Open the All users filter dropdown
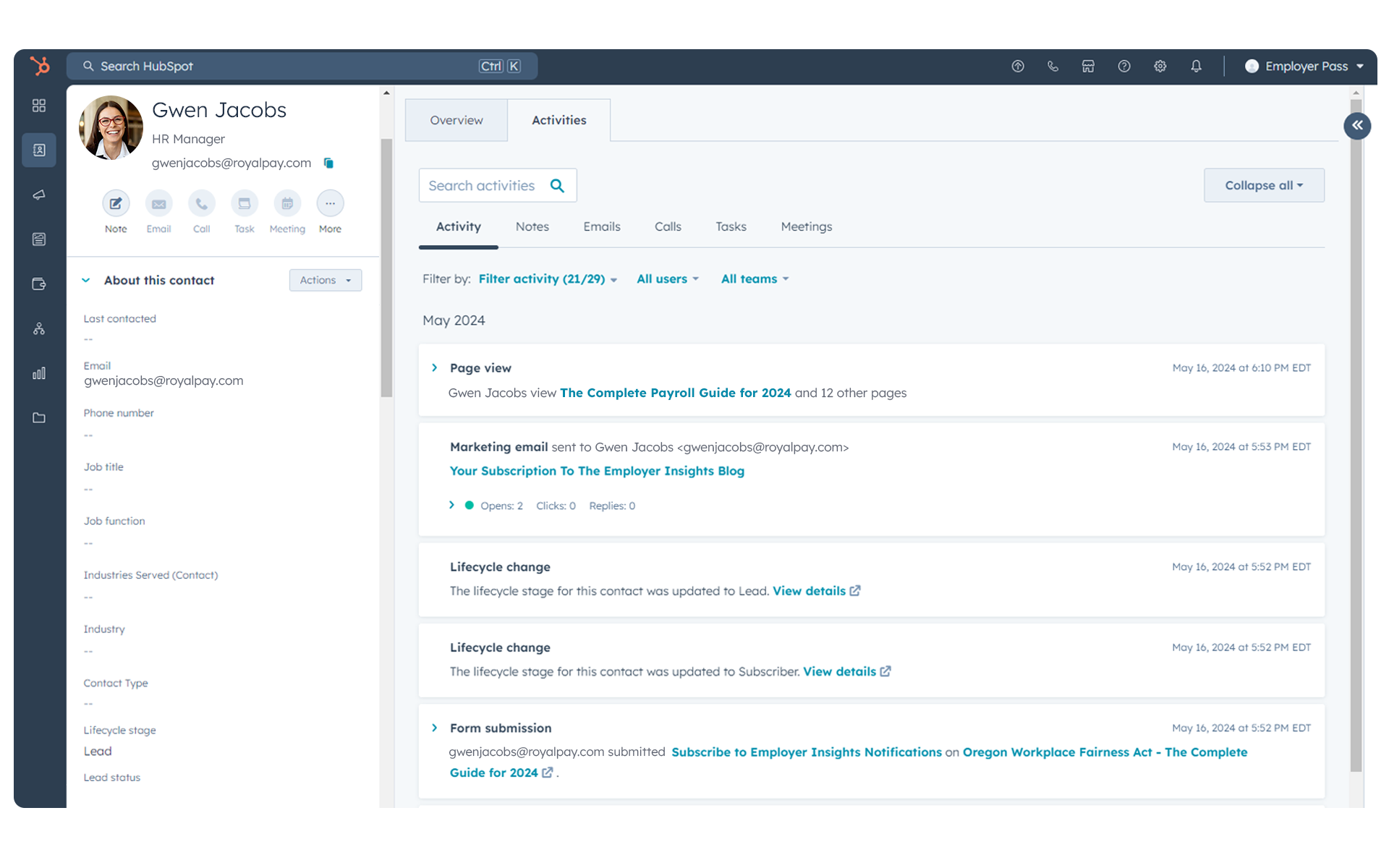 coord(668,278)
